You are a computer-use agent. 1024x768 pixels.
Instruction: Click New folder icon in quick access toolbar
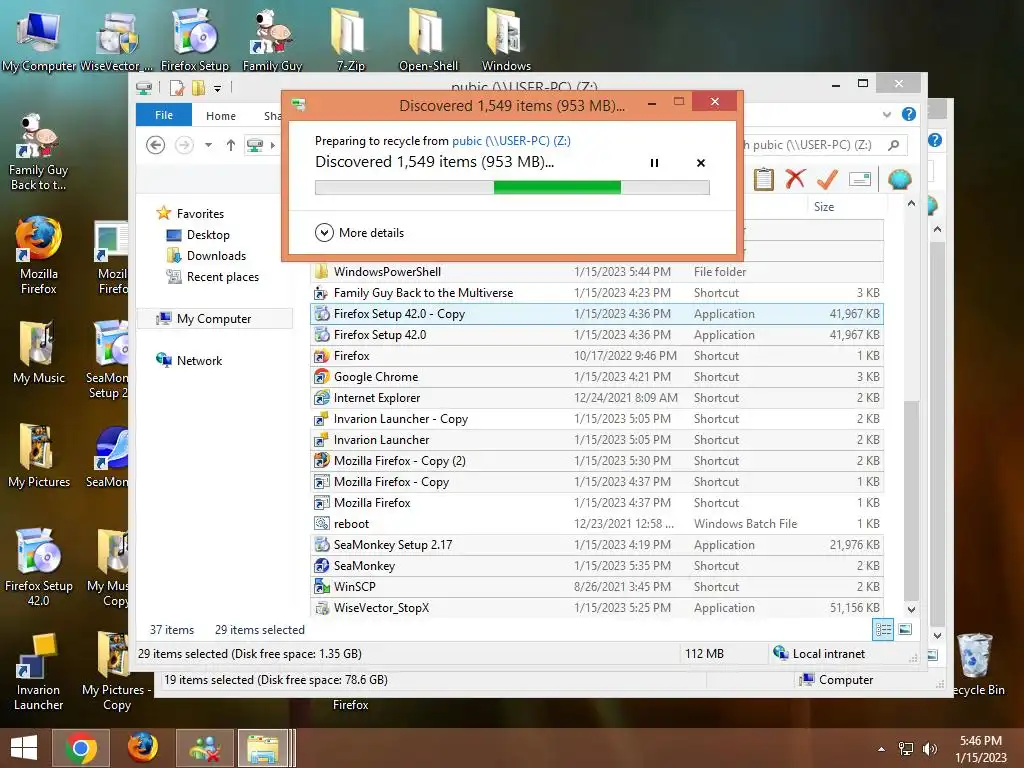198,88
